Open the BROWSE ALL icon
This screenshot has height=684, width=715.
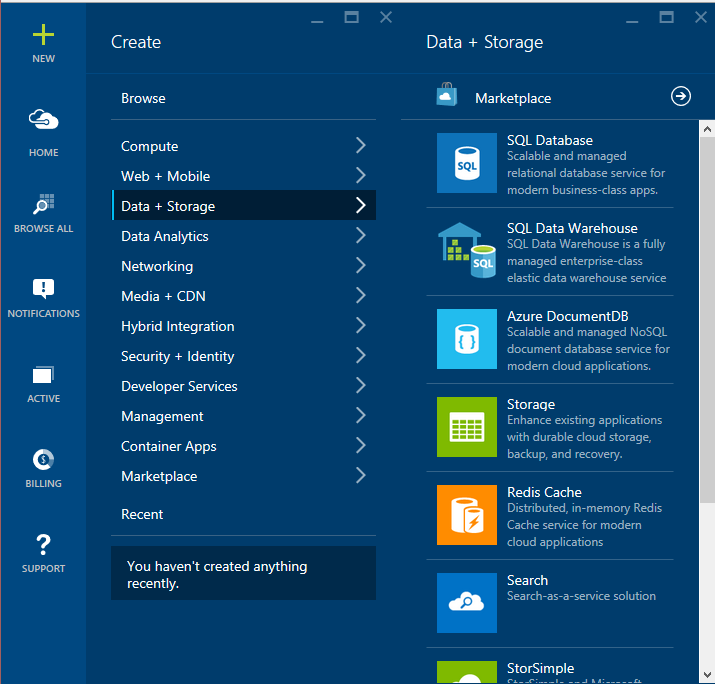(43, 203)
